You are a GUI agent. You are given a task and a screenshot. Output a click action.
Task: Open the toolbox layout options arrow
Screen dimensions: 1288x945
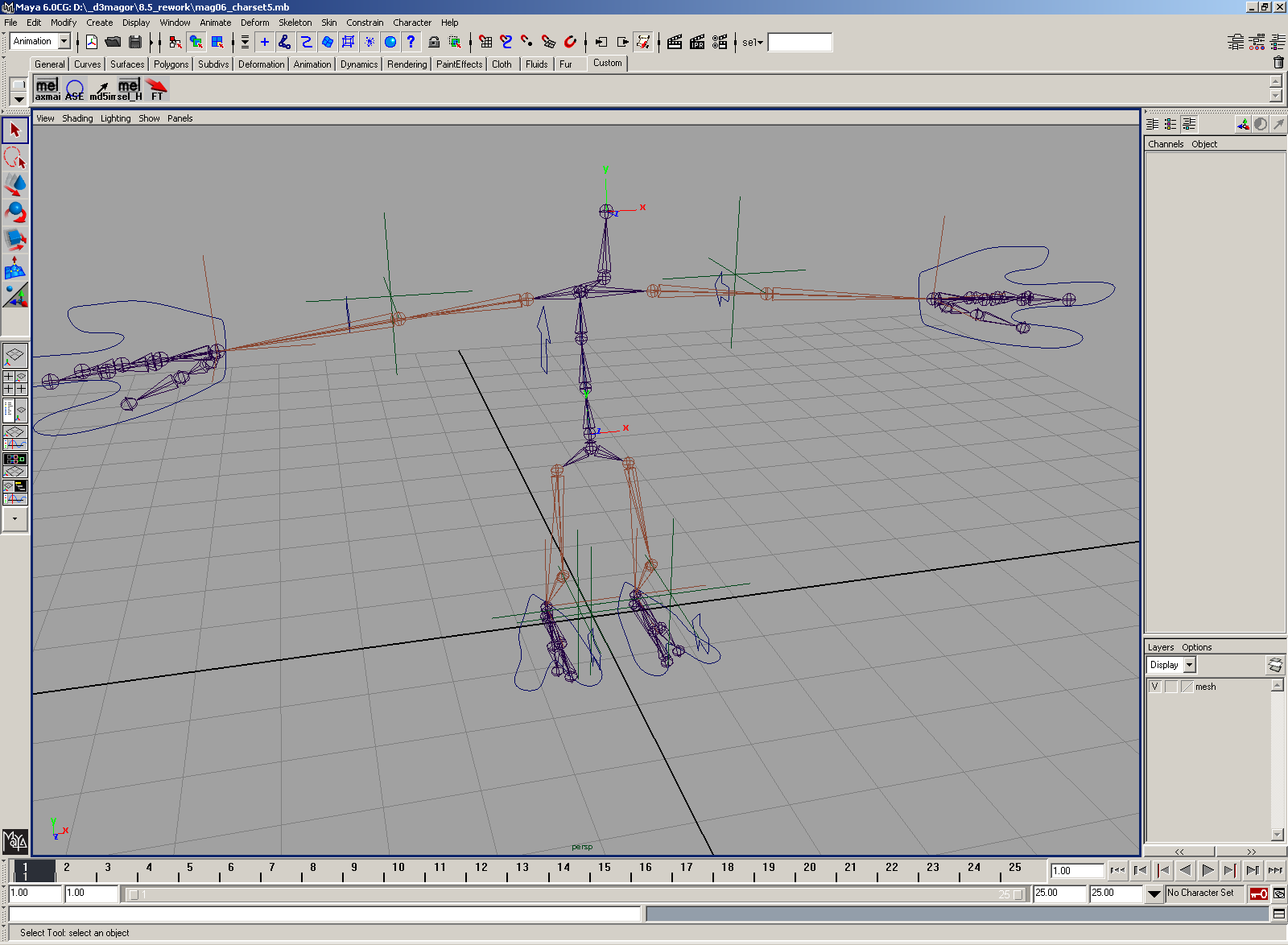[x=15, y=519]
